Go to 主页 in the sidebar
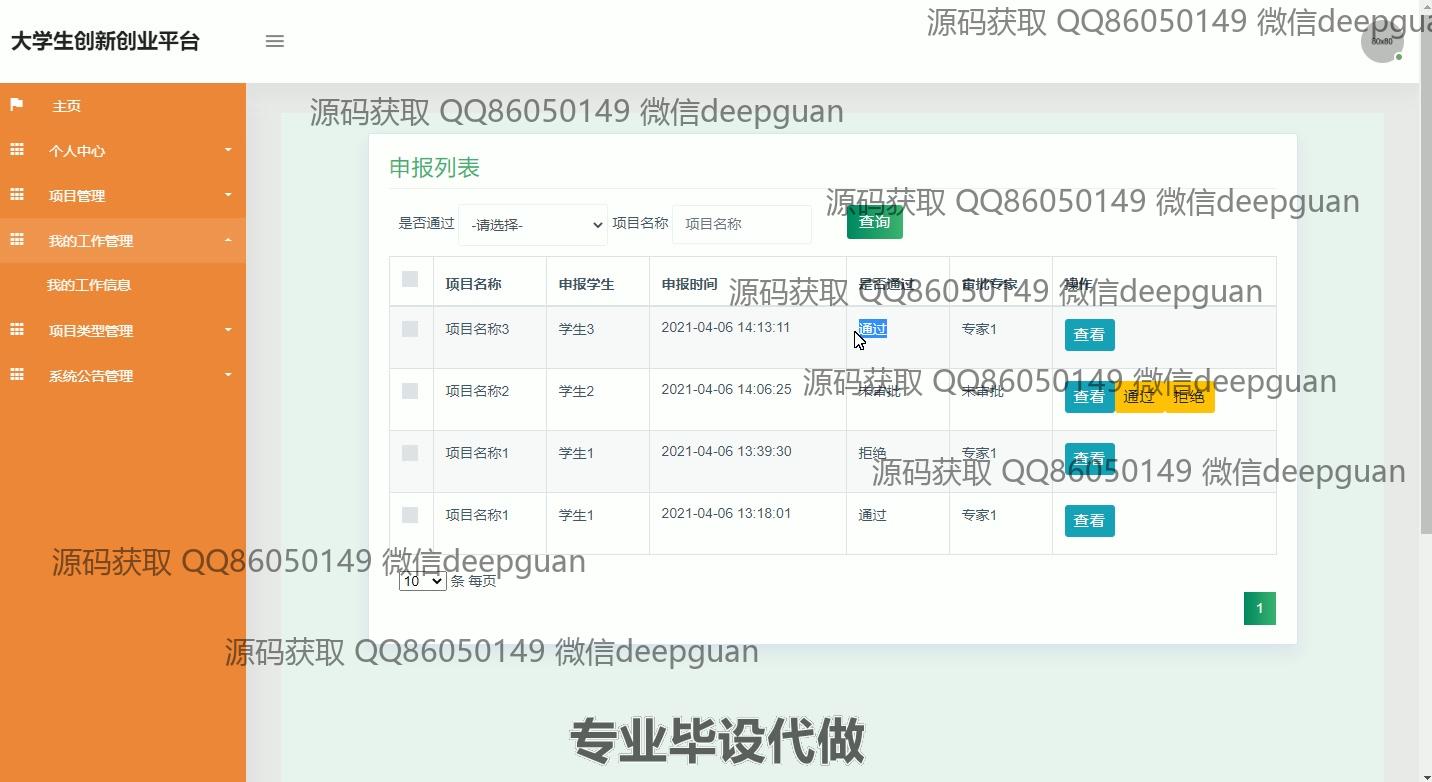The height and width of the screenshot is (782, 1432). 67,106
